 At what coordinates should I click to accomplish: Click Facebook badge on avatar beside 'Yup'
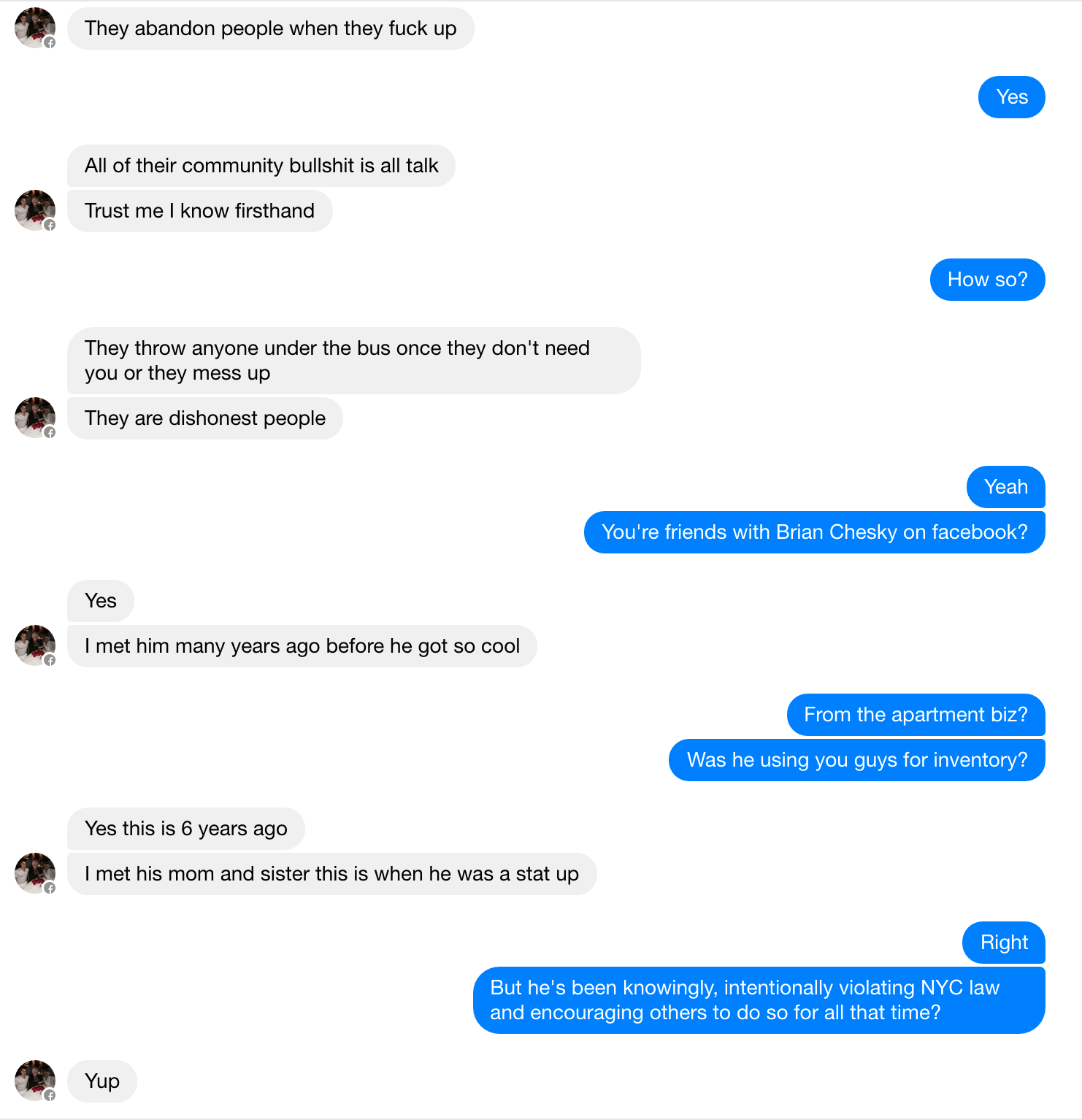coord(50,1095)
